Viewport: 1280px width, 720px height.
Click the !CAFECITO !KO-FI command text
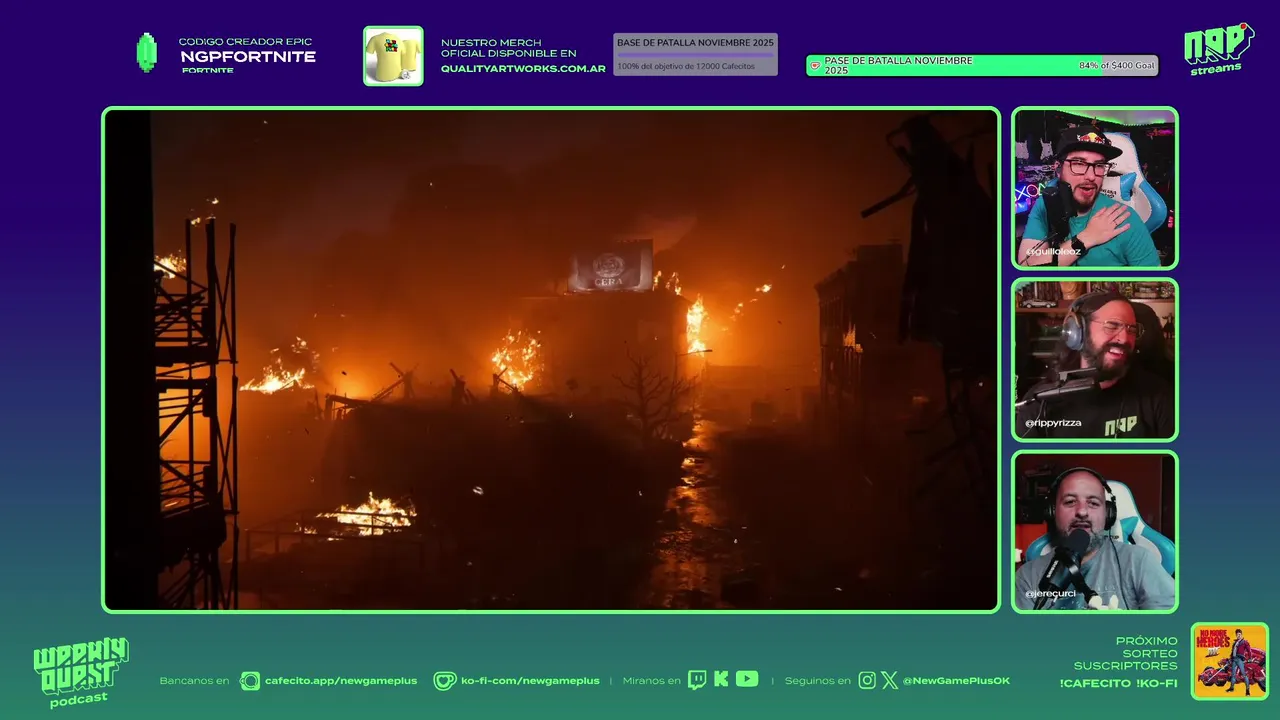pos(1118,683)
